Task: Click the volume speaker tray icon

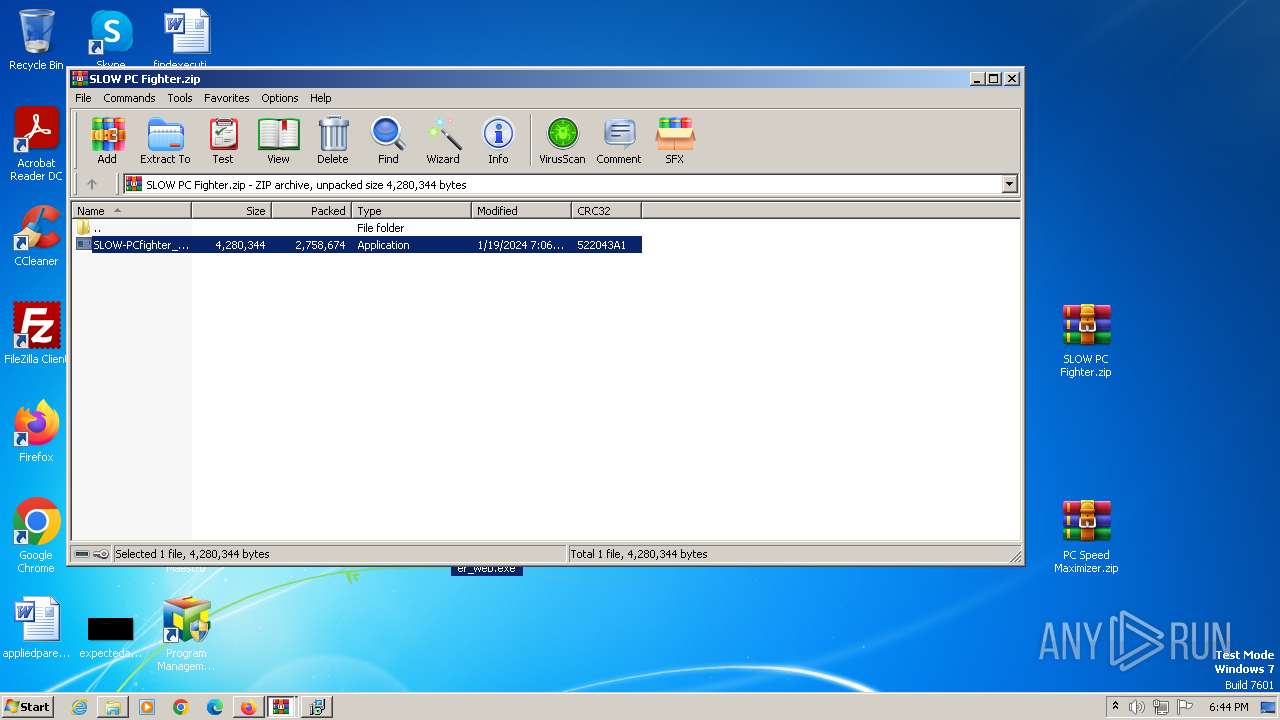Action: click(1137, 707)
